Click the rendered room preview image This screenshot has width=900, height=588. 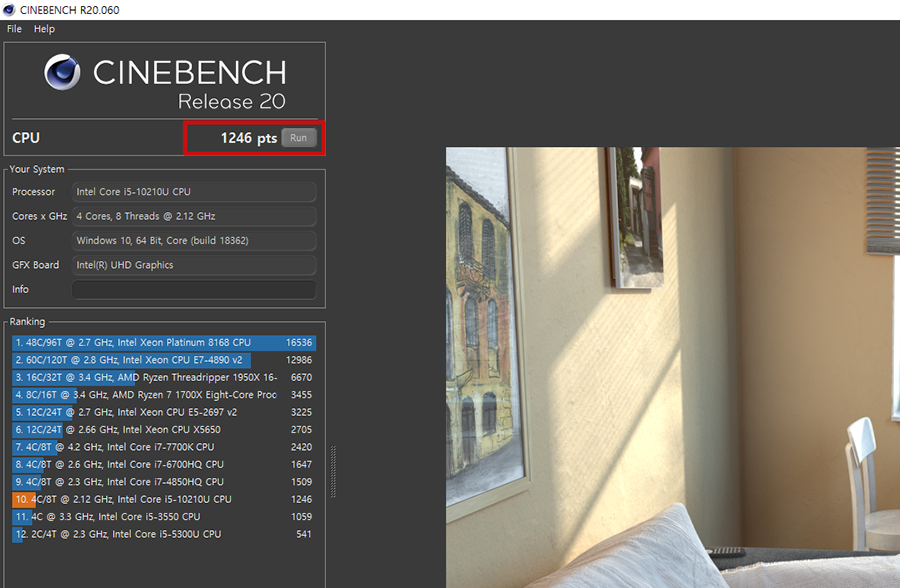673,368
